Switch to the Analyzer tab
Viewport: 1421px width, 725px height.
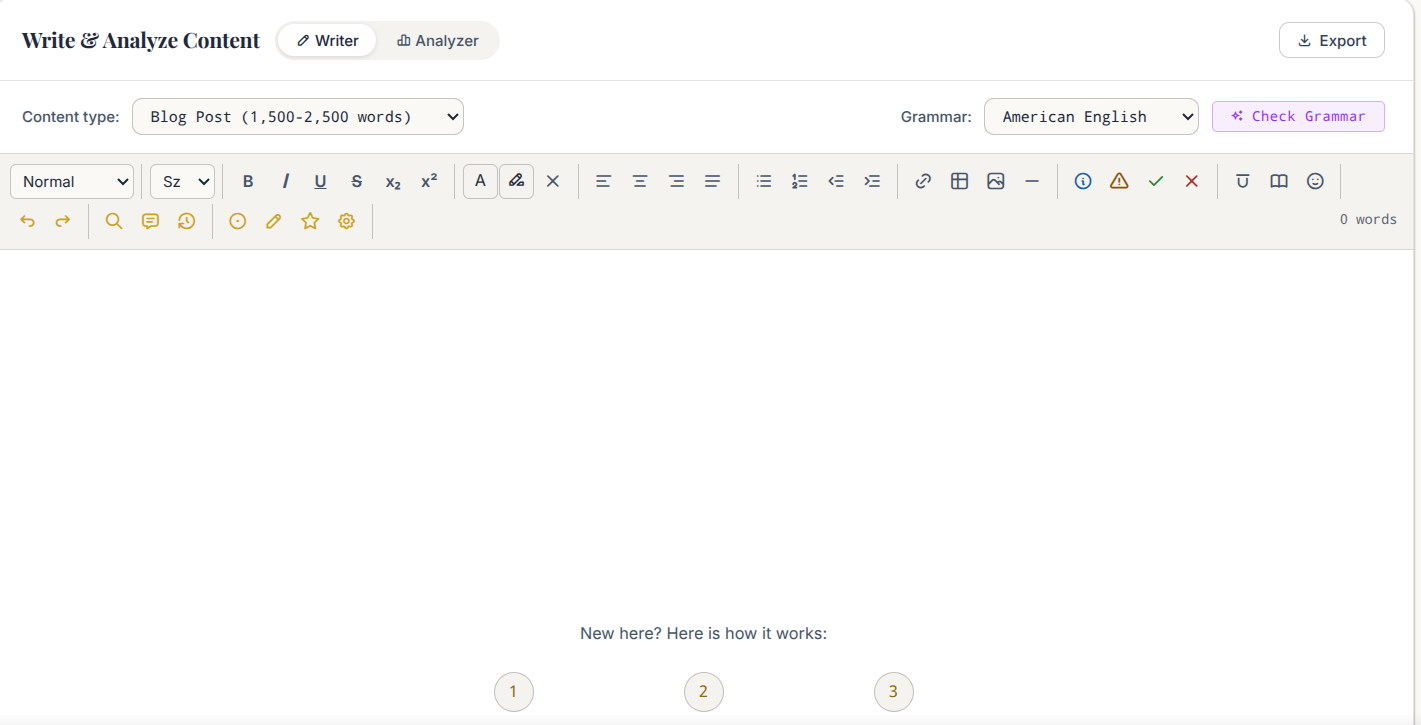(x=438, y=41)
